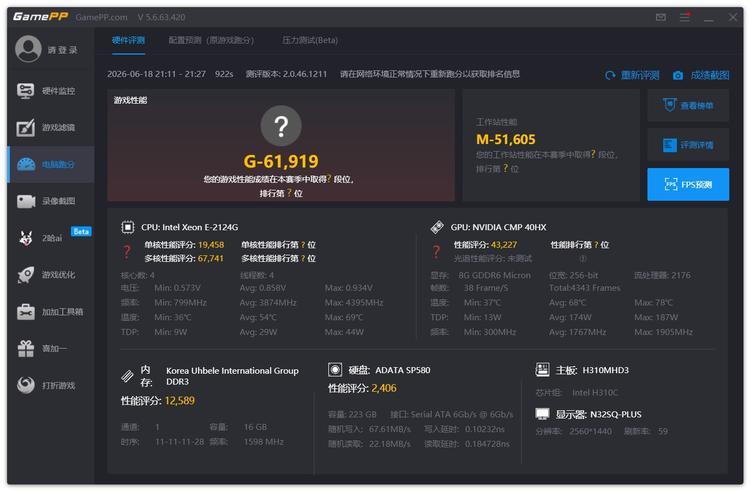Viewport: 750px width, 491px height.
Task: Click the GamePP.com link in title bar
Action: coord(101,17)
